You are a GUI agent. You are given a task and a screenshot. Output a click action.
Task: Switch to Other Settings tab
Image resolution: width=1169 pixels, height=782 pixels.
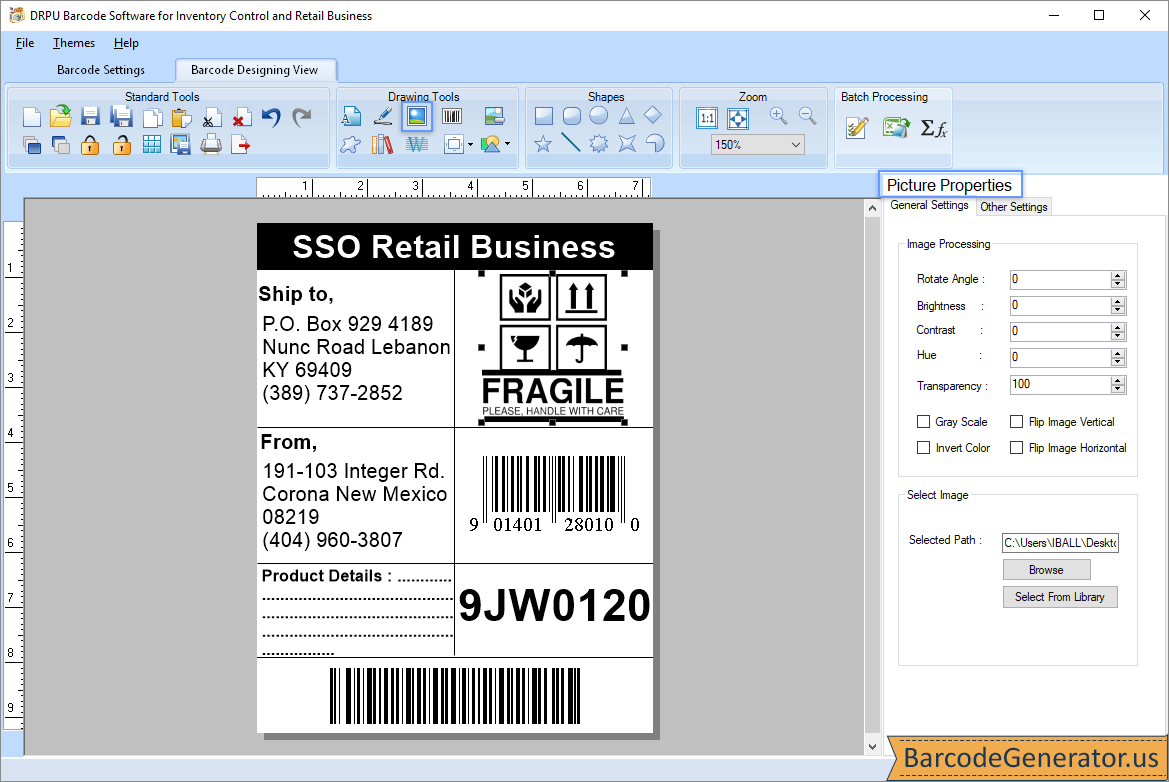[1013, 207]
